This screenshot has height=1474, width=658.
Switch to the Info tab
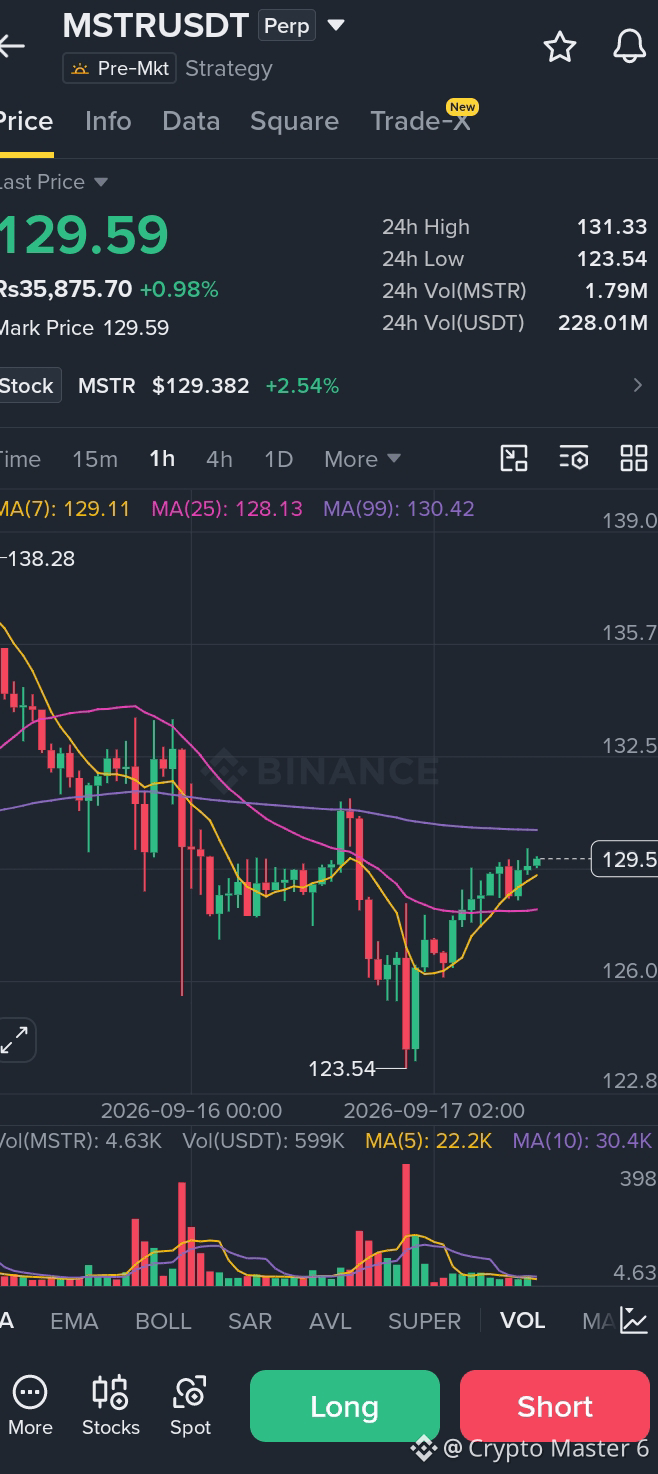click(108, 121)
